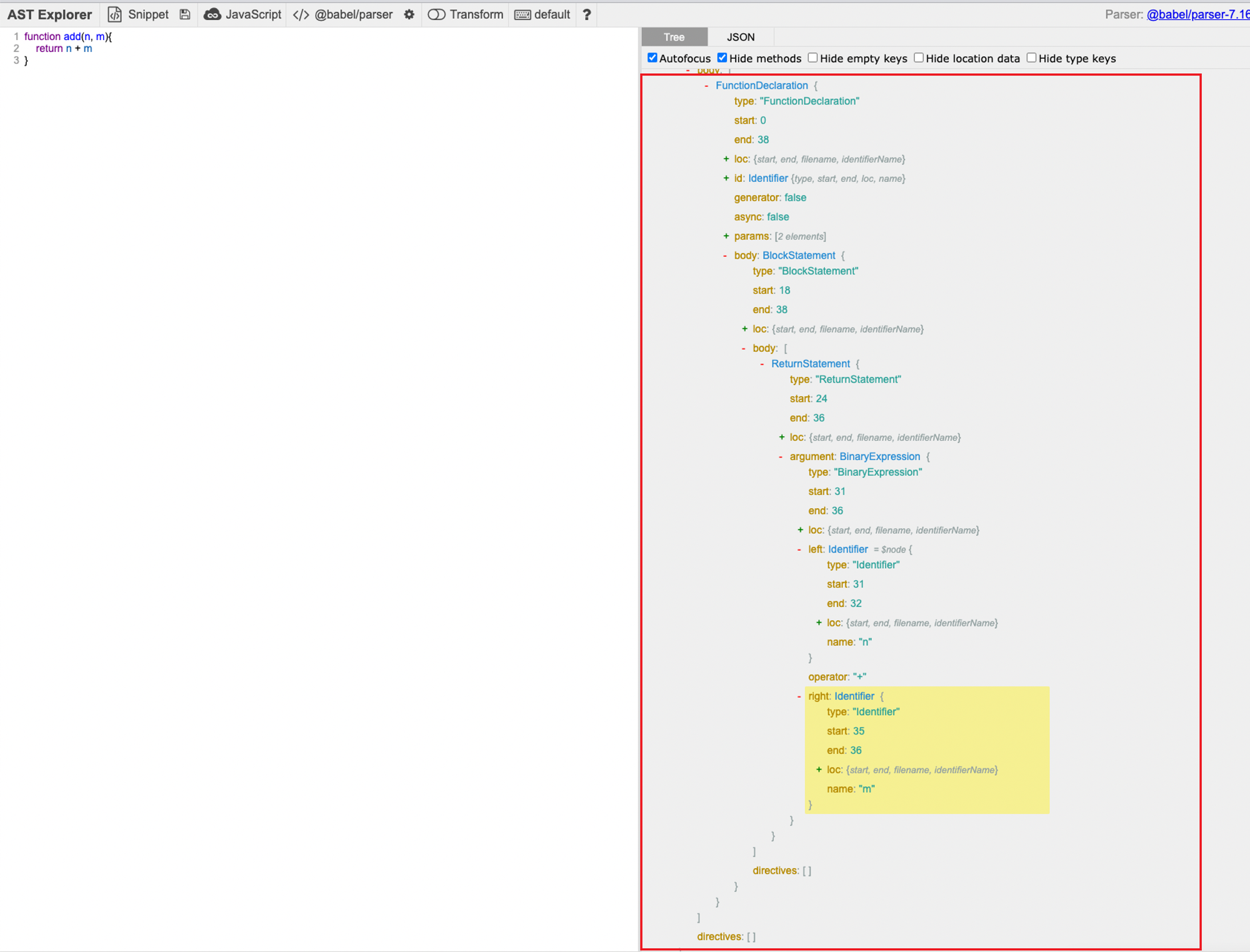1250x952 pixels.
Task: Expand the params 2 elements node
Action: 726,236
